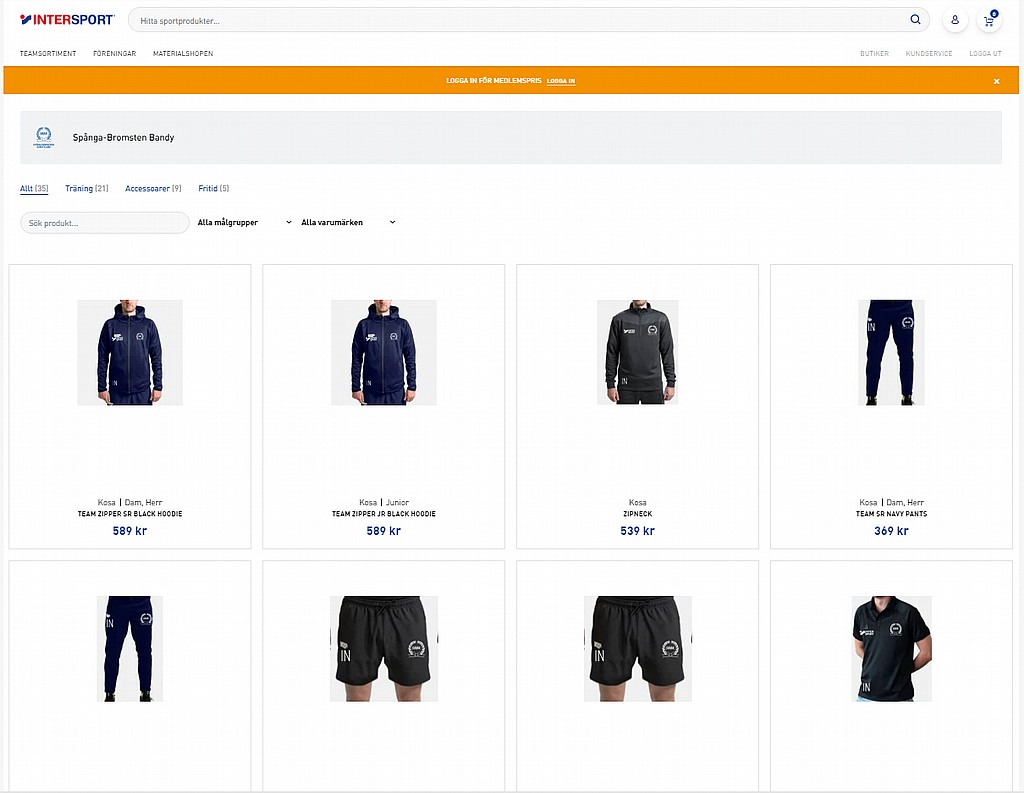Click the Spånga-Bromsten Bandy club logo
1024x793 pixels.
(x=44, y=137)
